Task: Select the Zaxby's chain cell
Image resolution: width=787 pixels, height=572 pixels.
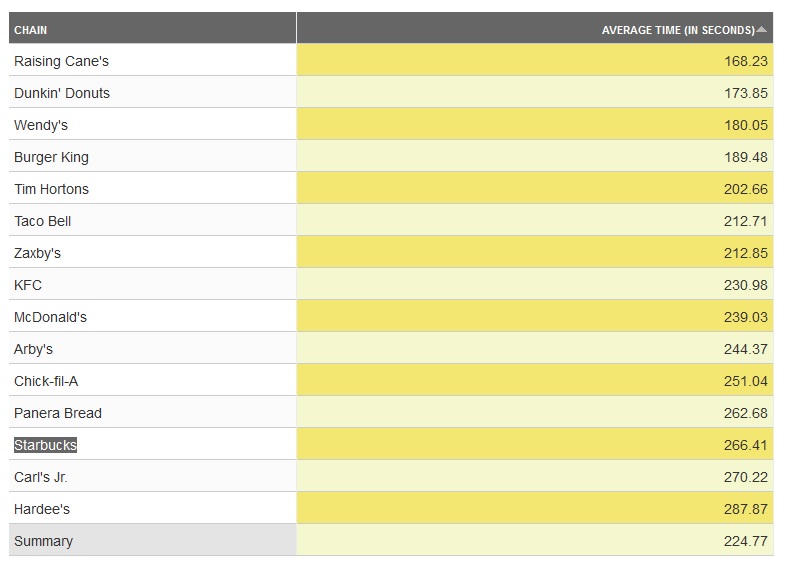Action: [x=38, y=253]
